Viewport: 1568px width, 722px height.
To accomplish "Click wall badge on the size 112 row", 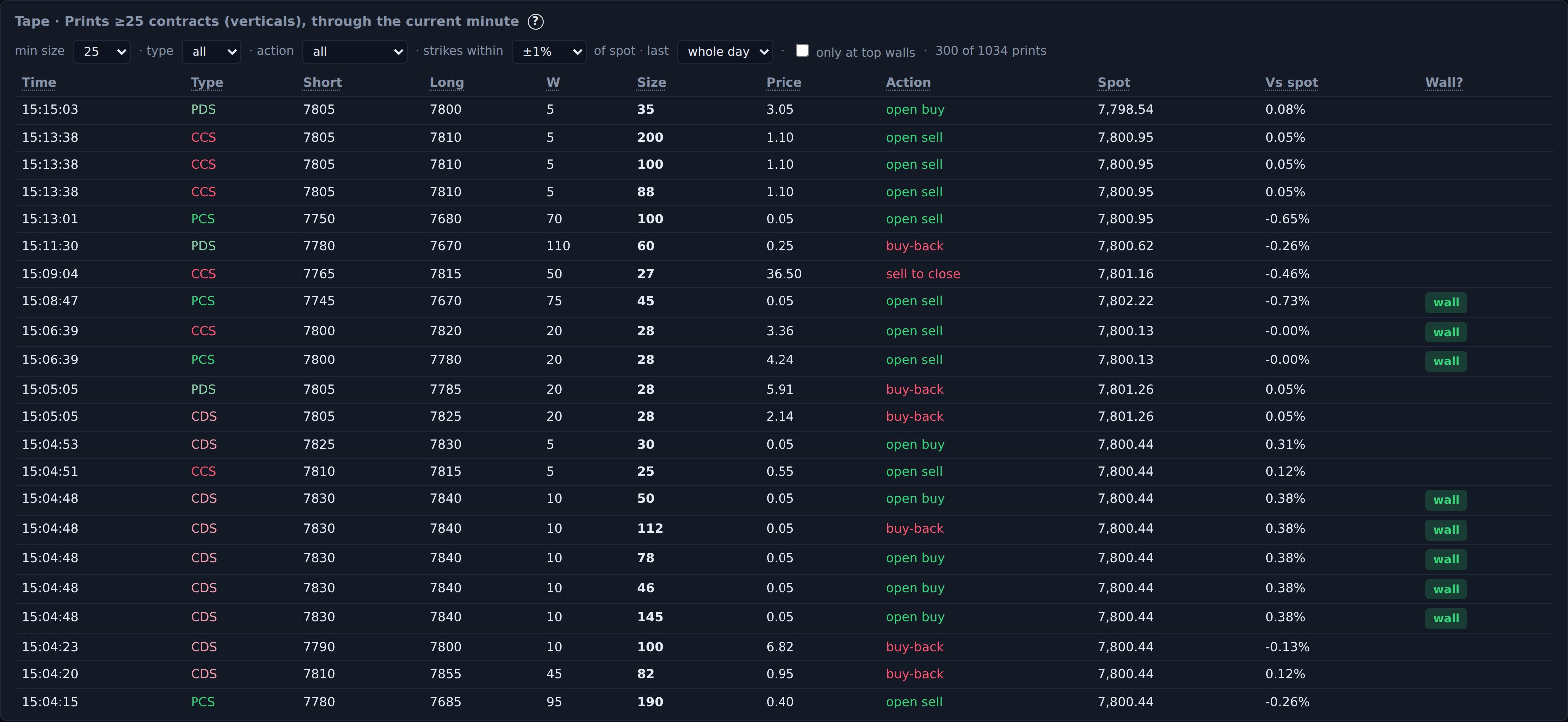I will [x=1446, y=530].
